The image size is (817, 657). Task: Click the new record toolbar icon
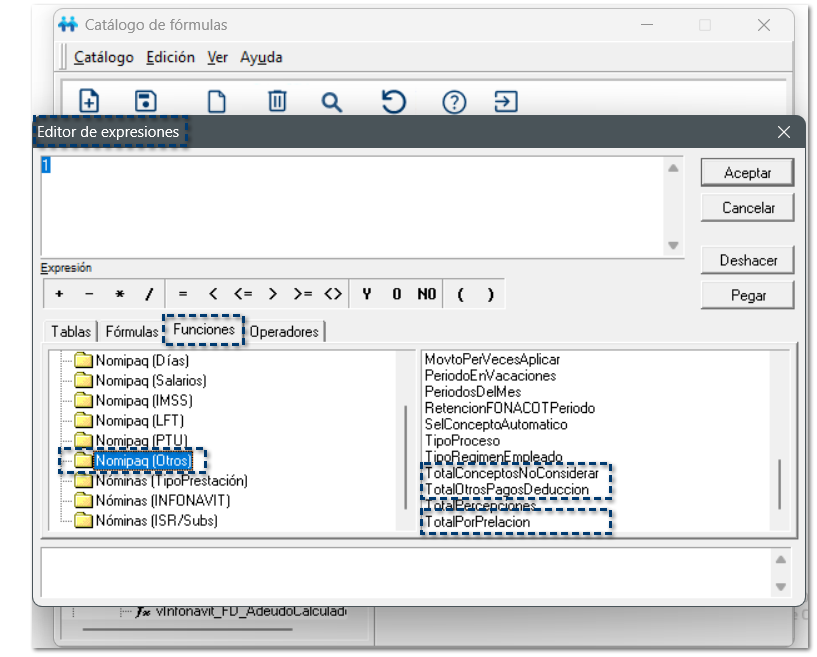pyautogui.click(x=89, y=101)
